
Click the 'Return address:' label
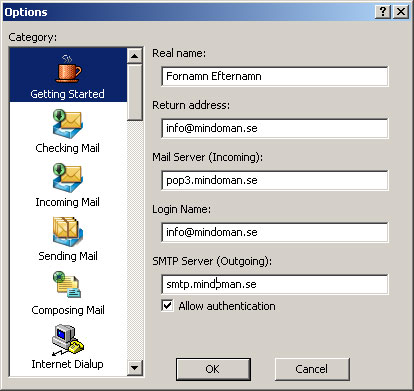pyautogui.click(x=191, y=105)
